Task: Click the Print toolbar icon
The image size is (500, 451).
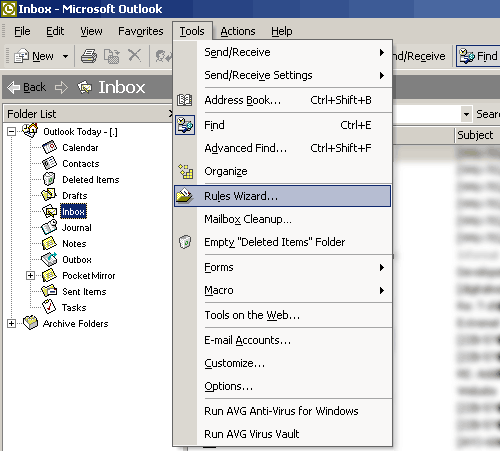Action: tap(89, 56)
